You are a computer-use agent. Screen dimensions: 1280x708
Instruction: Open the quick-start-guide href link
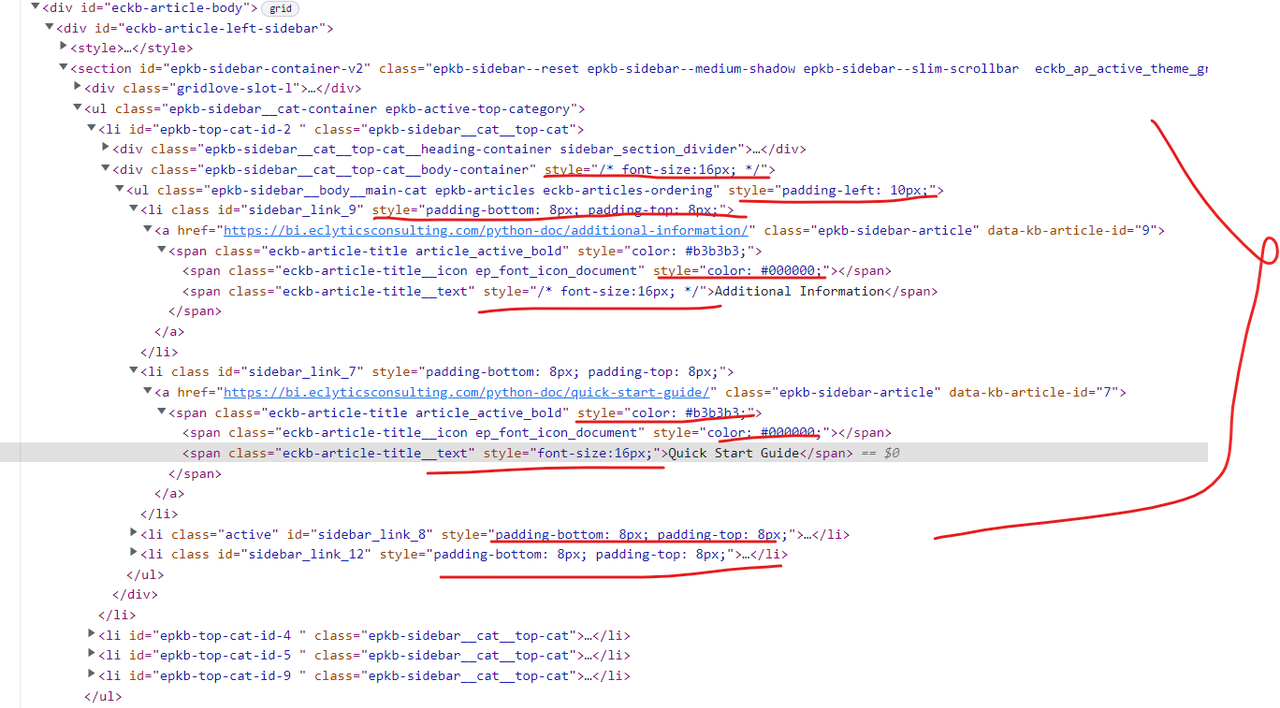pos(466,392)
